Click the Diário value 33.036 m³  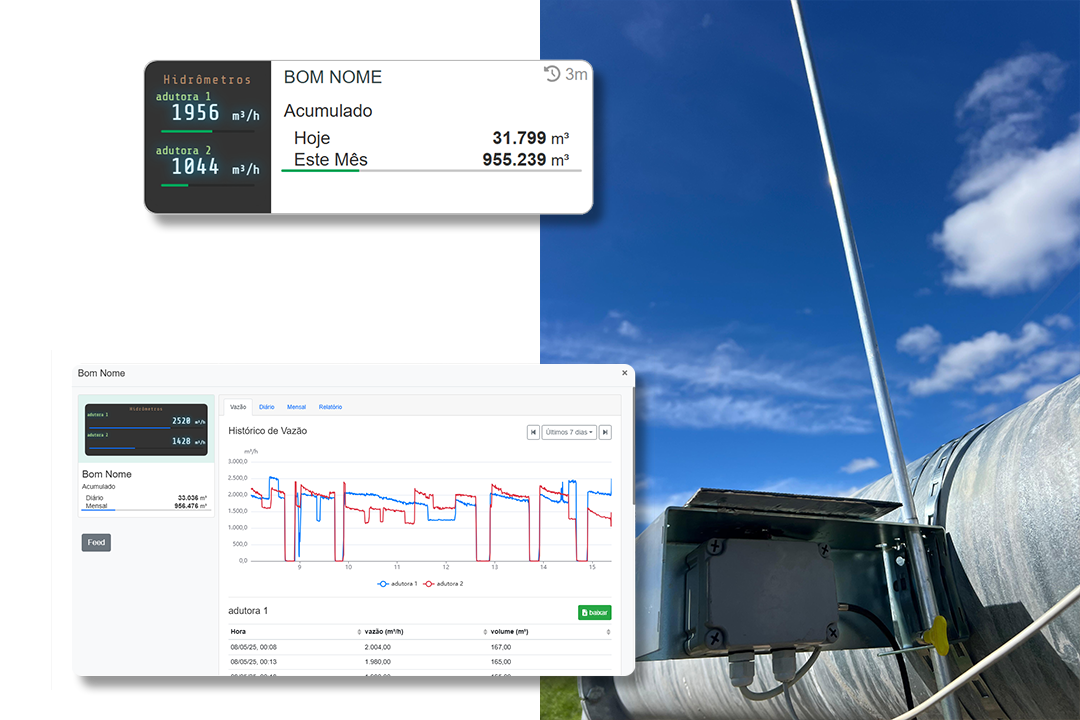tap(192, 497)
